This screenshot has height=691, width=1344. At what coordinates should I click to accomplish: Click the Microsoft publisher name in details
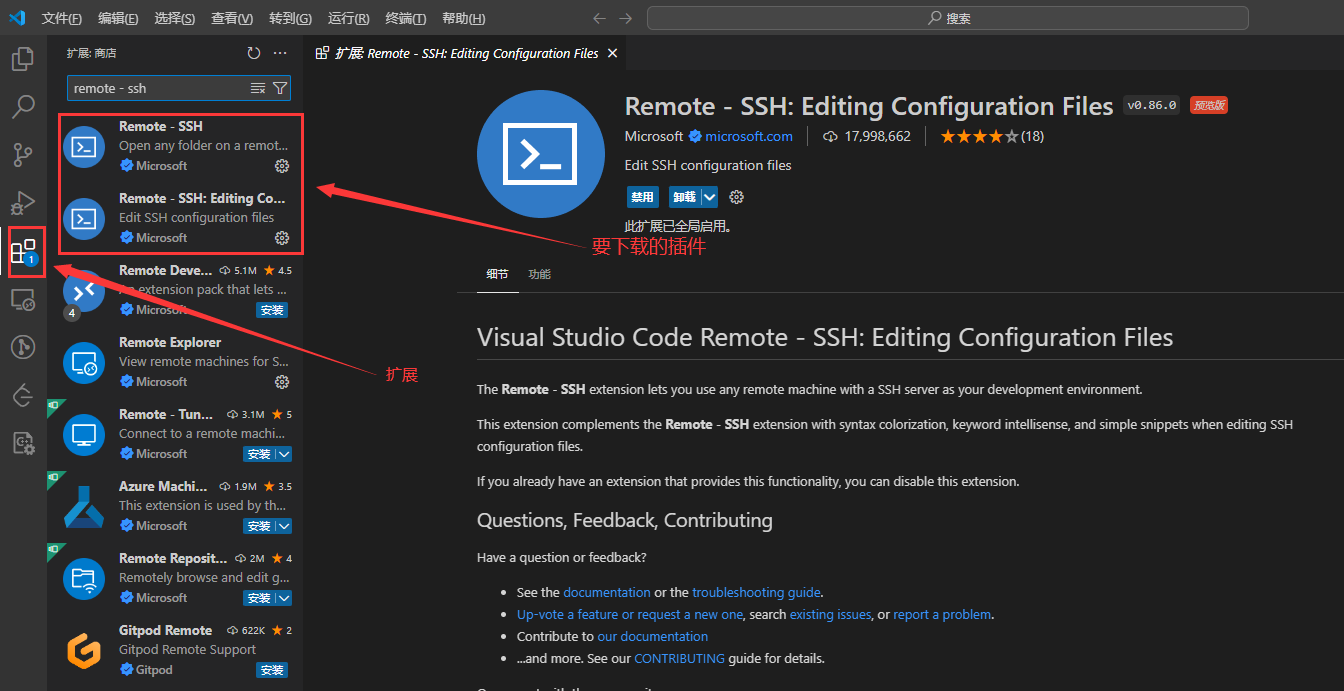click(654, 136)
